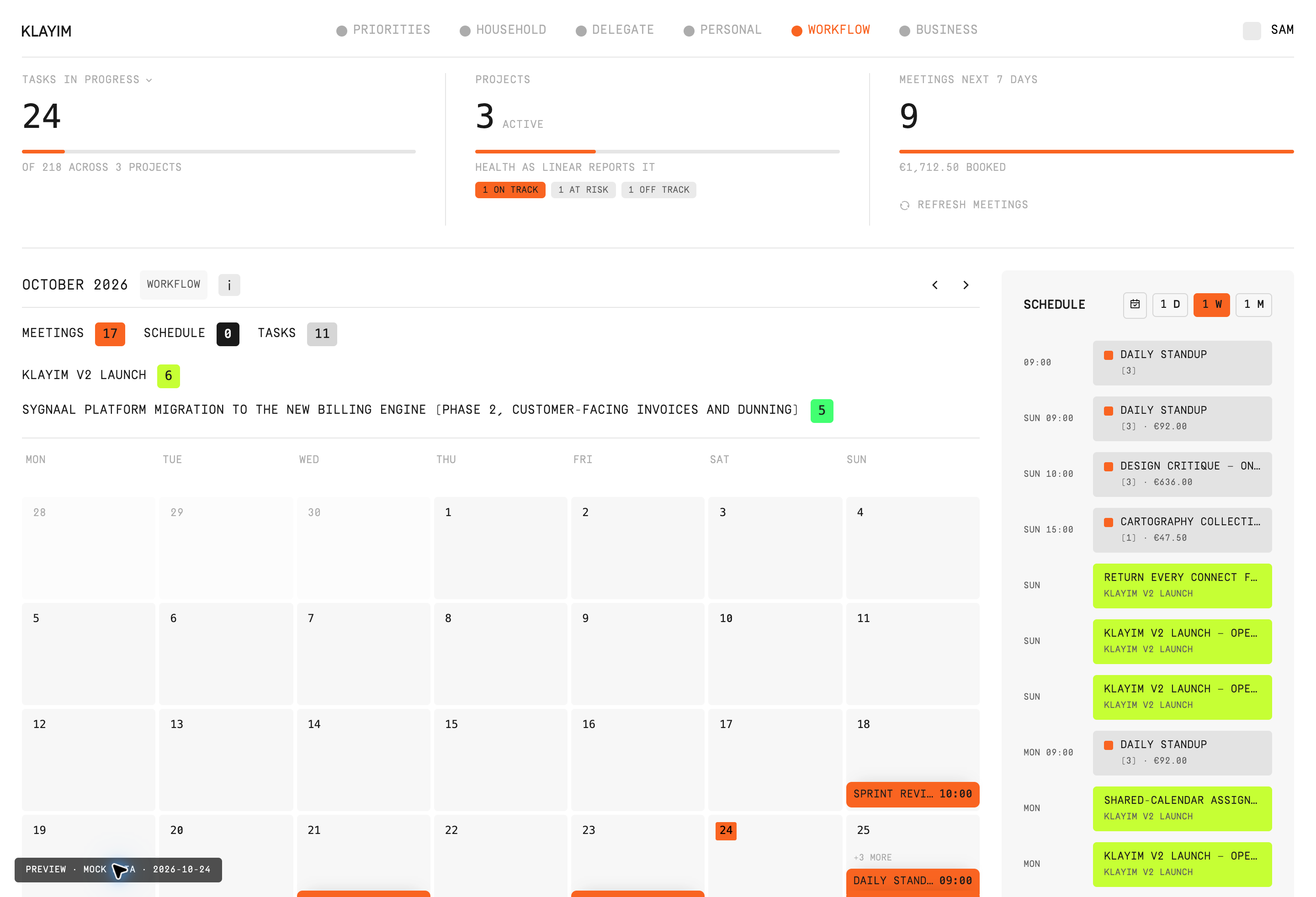Open the Tasks In Progress dropdown
Screen dimensions: 1316x897
(x=87, y=80)
